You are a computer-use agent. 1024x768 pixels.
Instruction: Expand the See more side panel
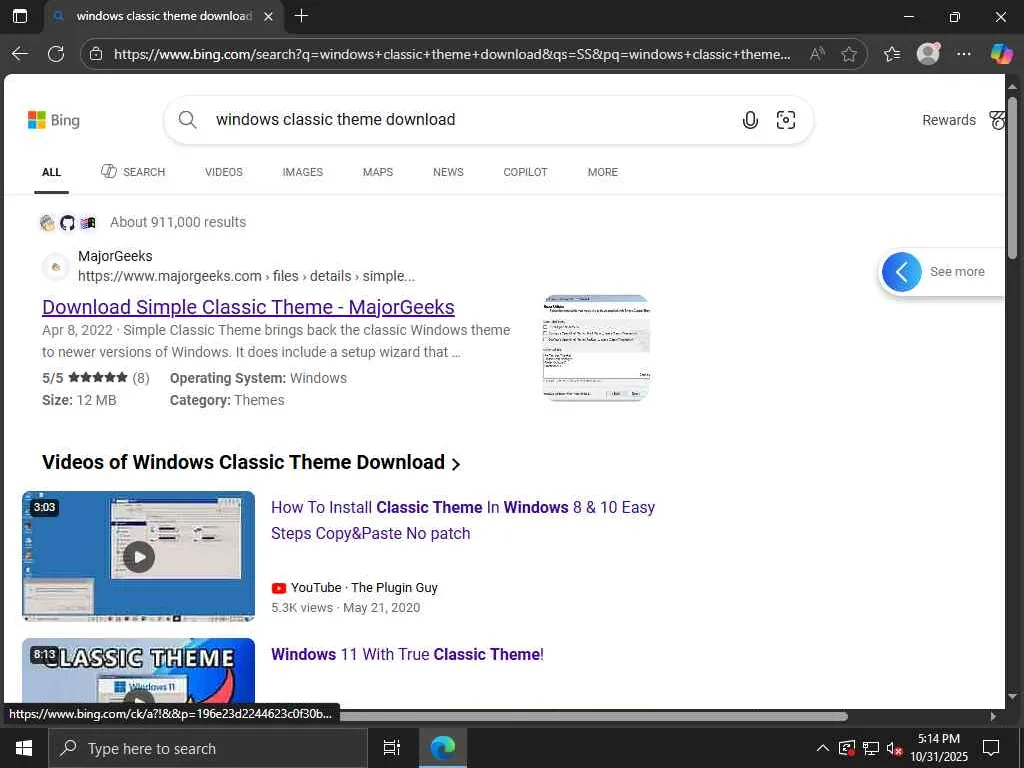[940, 272]
